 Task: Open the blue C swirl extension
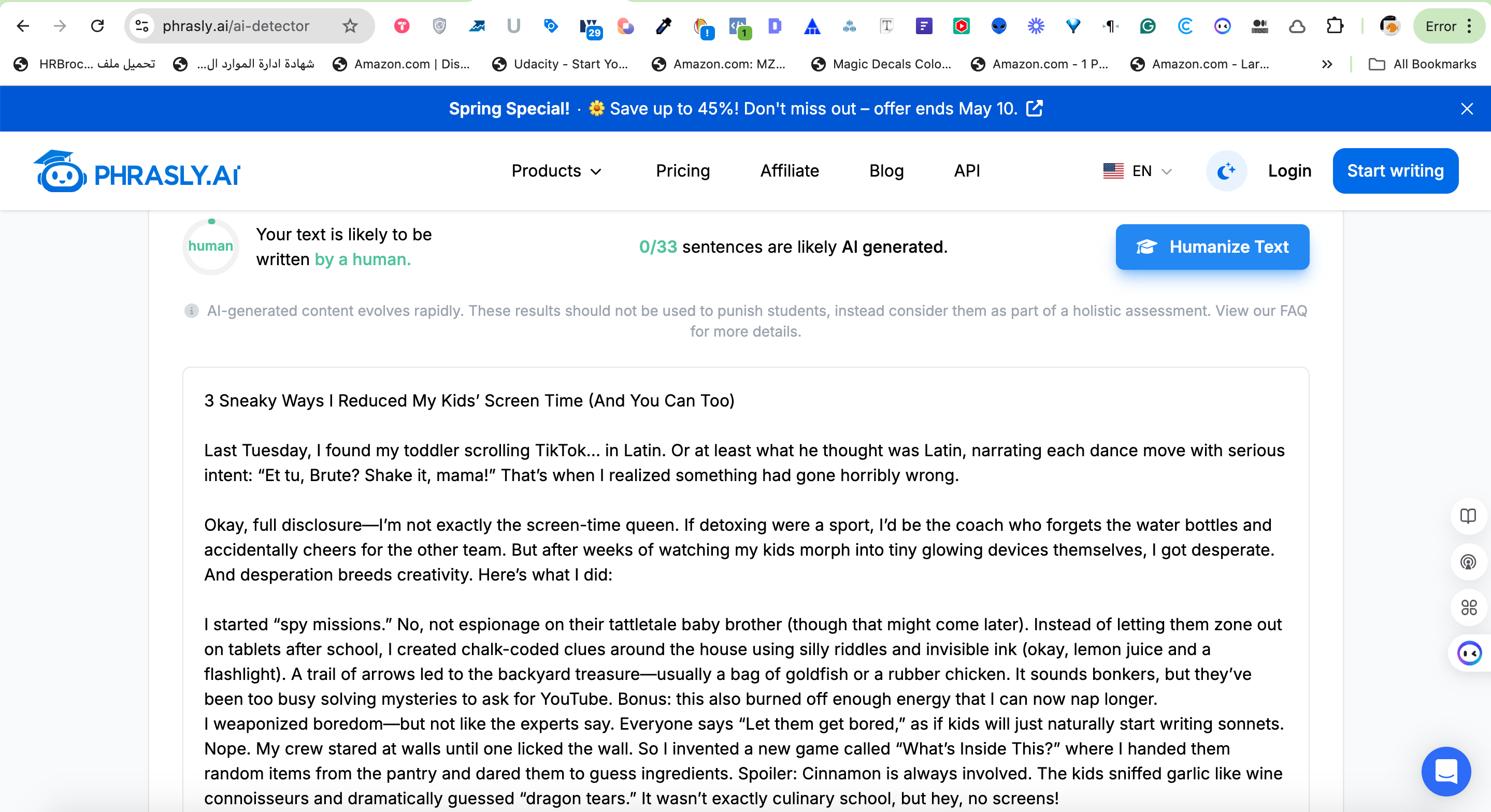pos(1185,26)
